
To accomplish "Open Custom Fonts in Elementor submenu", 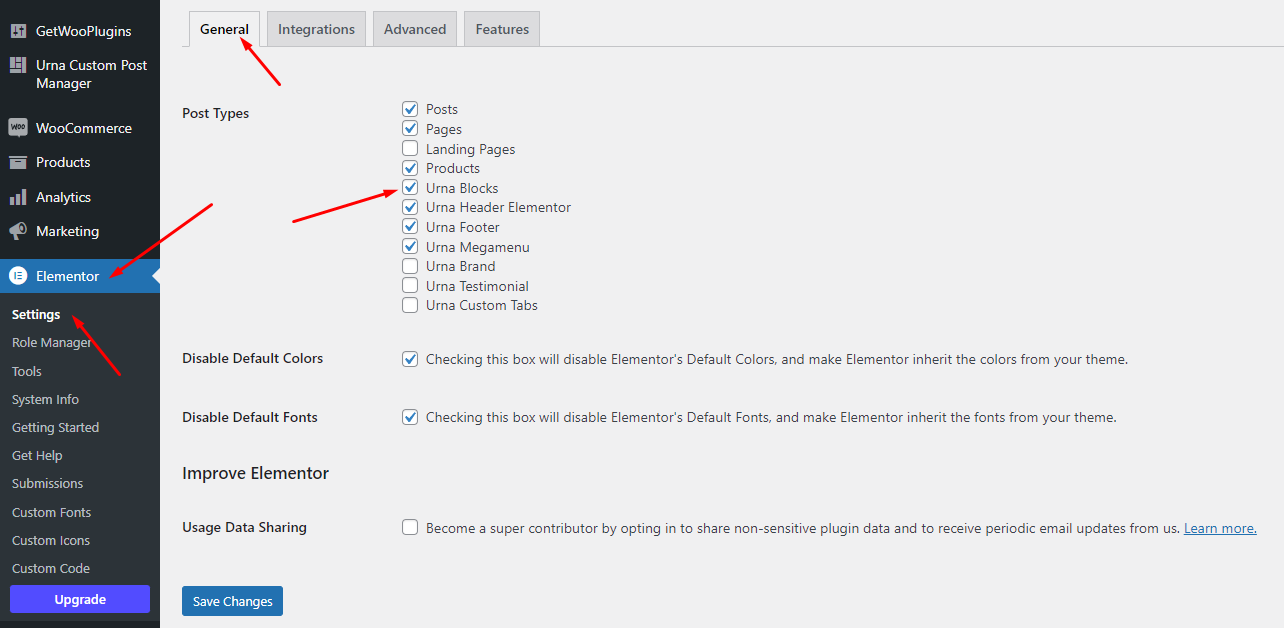I will point(51,512).
